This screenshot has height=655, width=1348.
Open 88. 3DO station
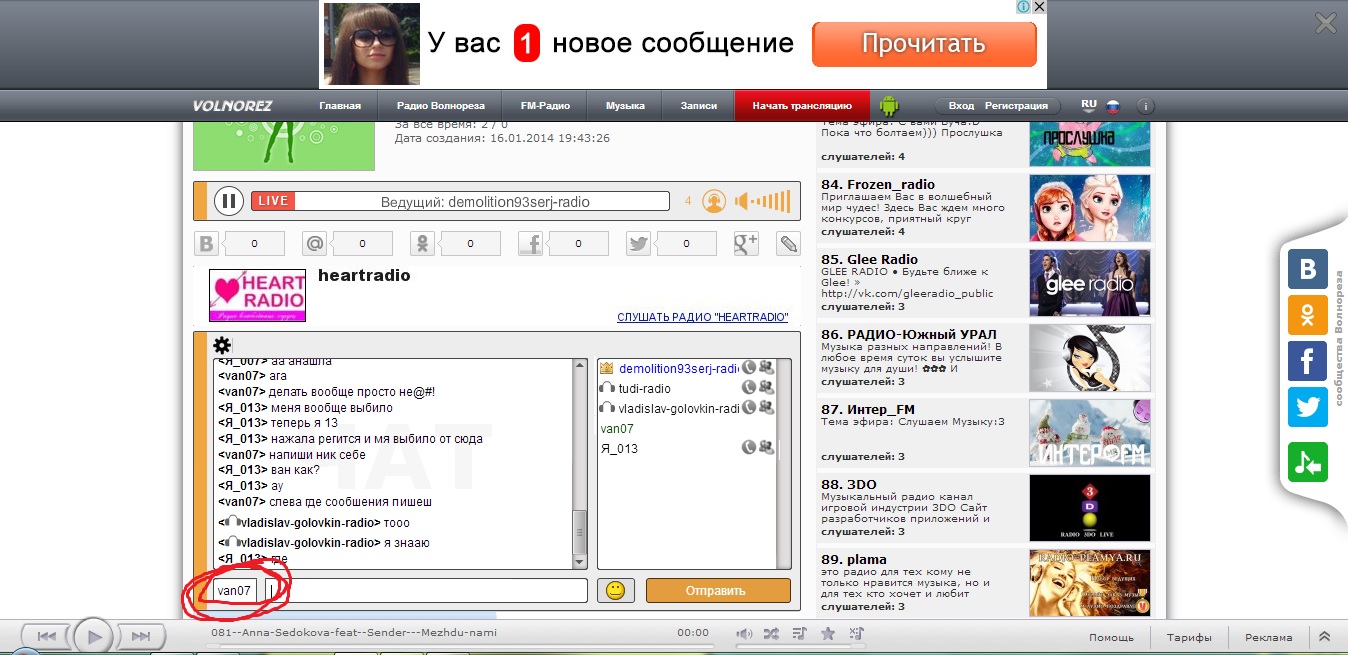[x=849, y=484]
